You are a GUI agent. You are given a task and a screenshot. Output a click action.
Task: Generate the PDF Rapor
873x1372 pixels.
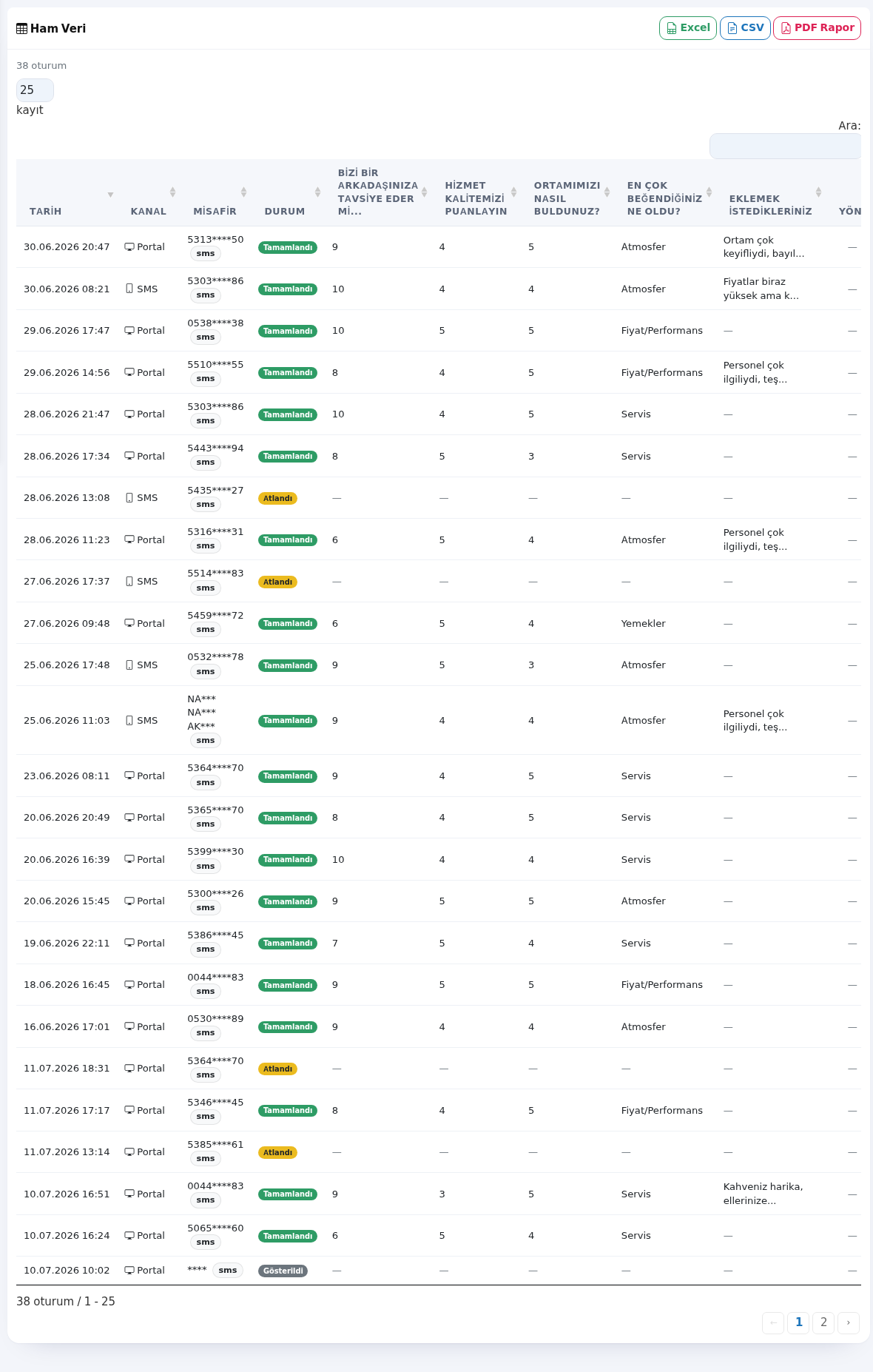(817, 28)
